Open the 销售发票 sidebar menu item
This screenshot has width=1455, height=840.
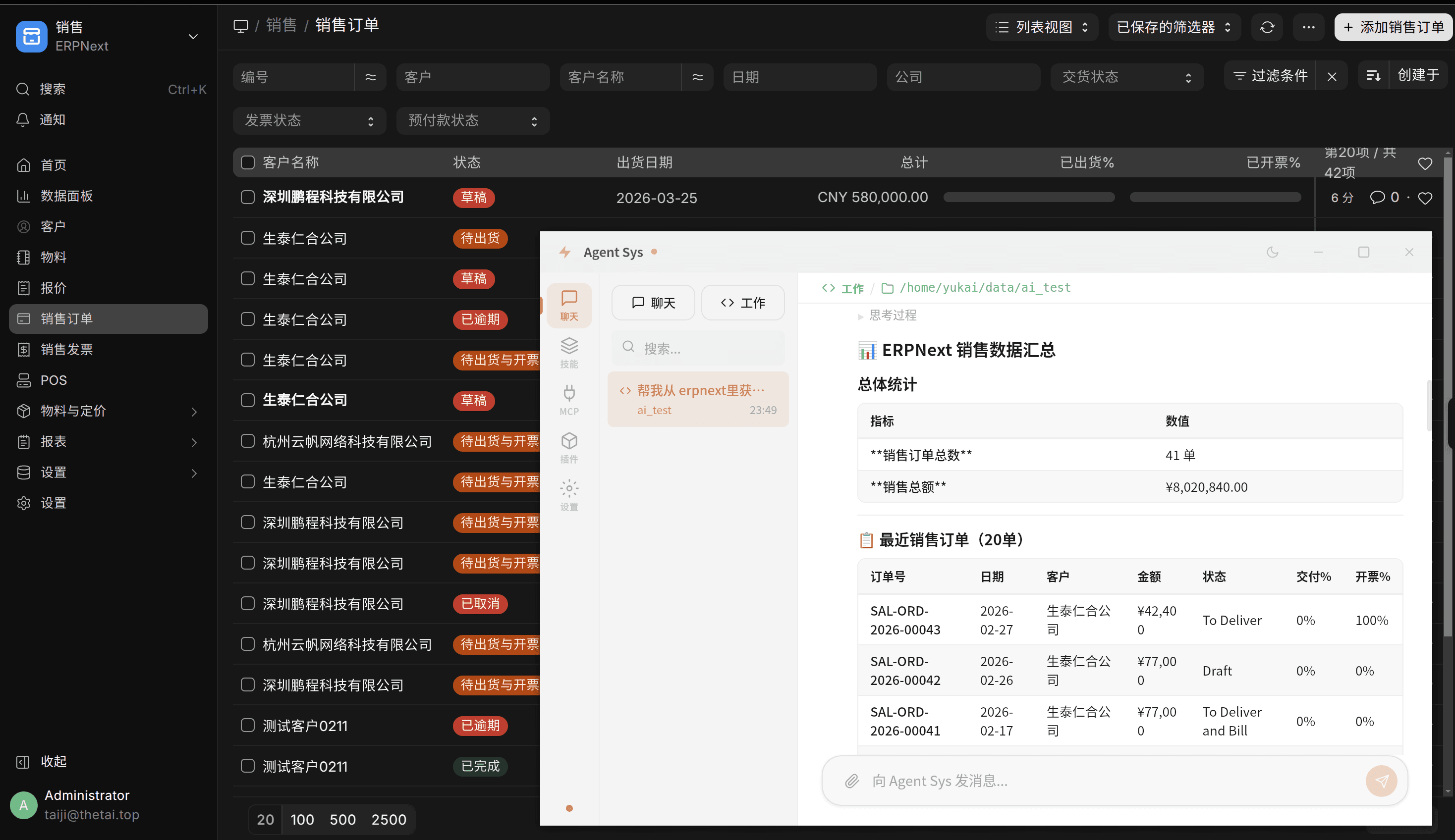coord(66,349)
